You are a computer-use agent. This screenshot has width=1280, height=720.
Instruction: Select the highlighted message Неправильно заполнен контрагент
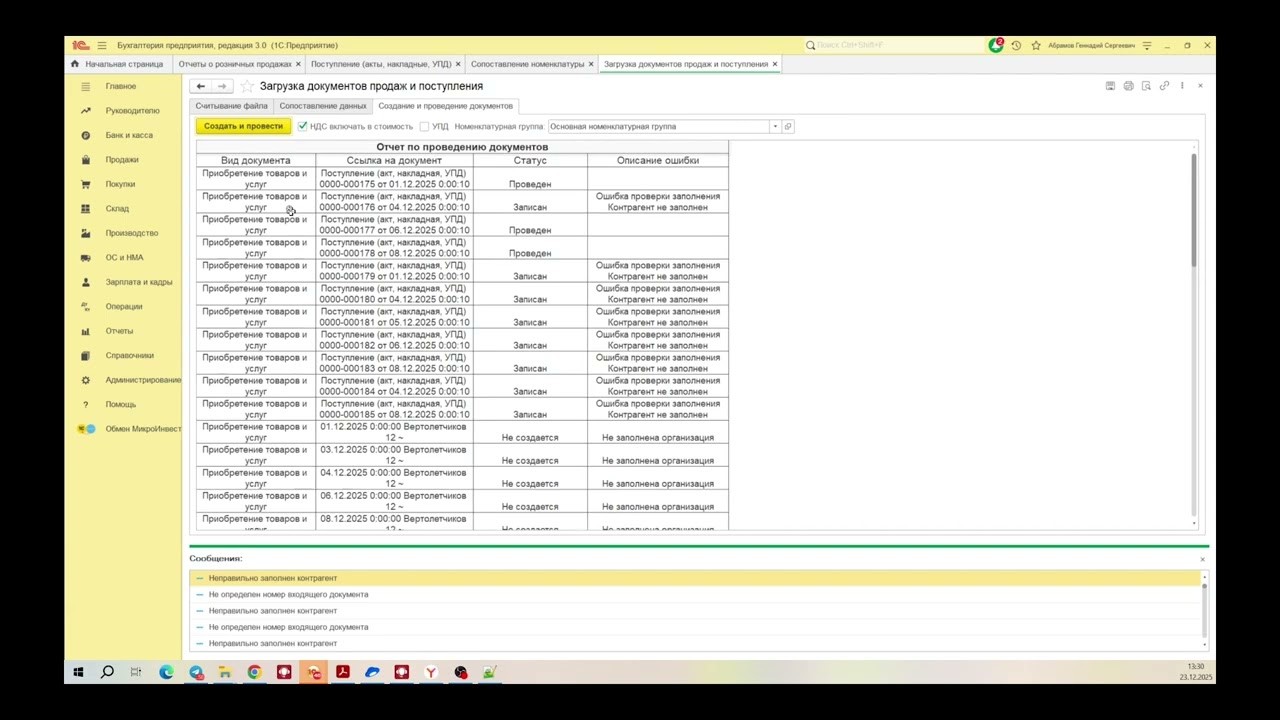[x=696, y=578]
